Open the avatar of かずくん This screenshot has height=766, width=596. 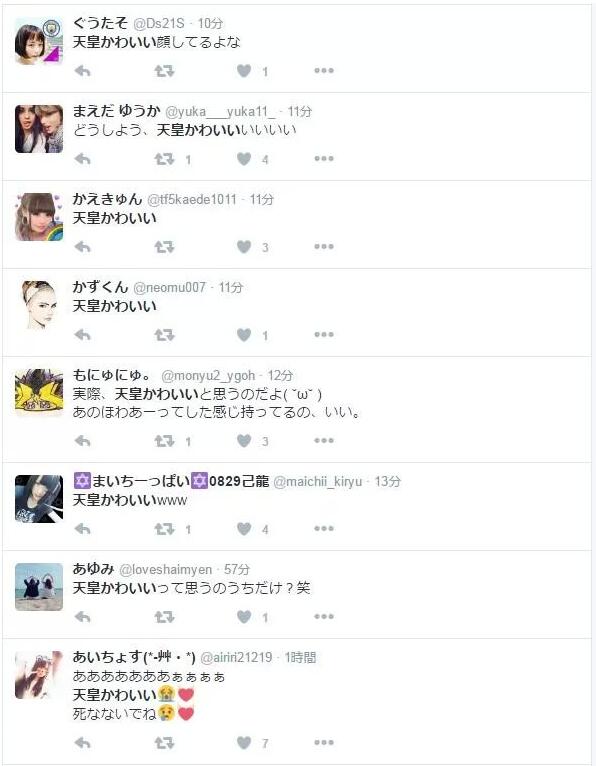coord(39,305)
